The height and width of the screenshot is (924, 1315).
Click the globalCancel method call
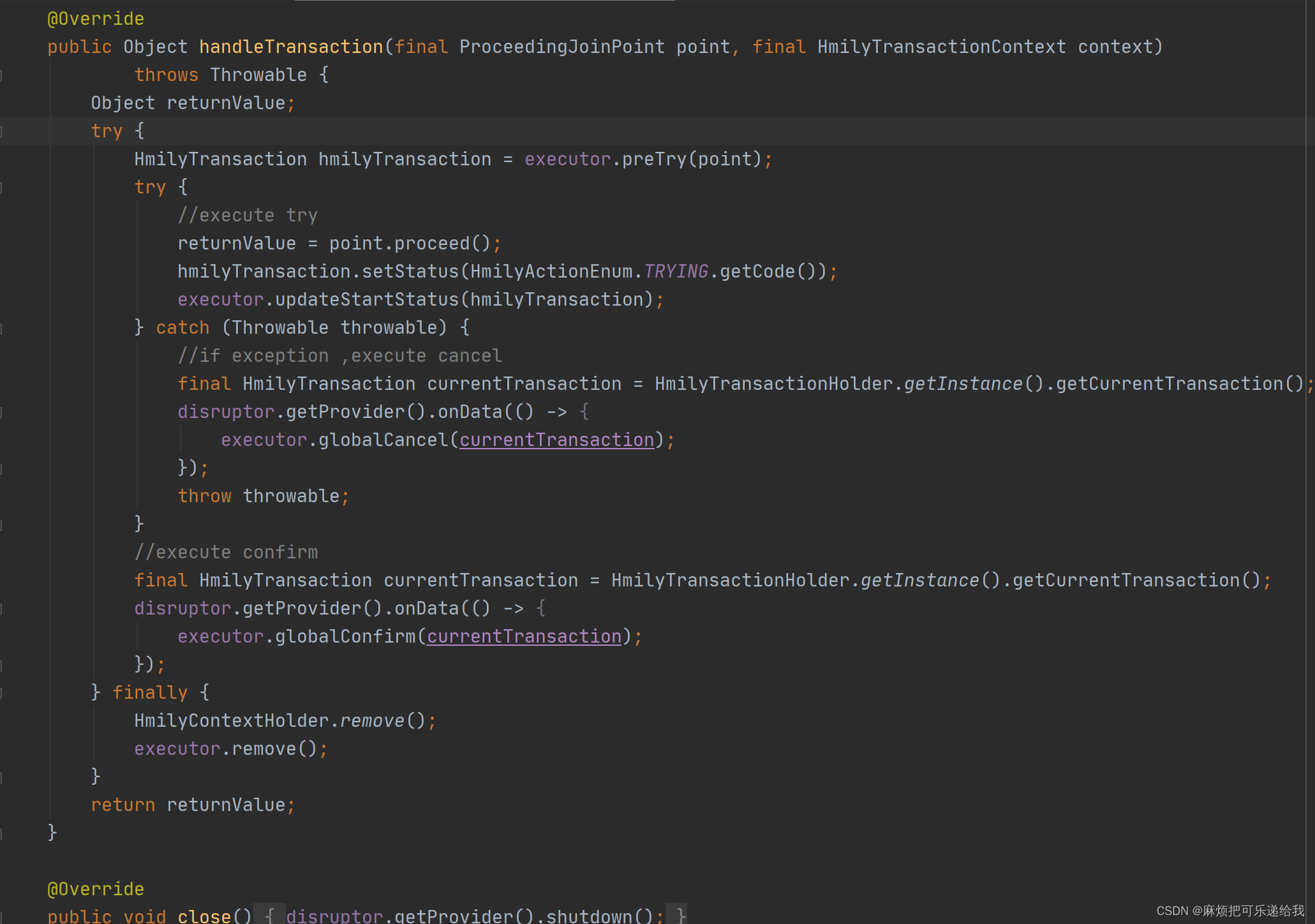point(383,440)
